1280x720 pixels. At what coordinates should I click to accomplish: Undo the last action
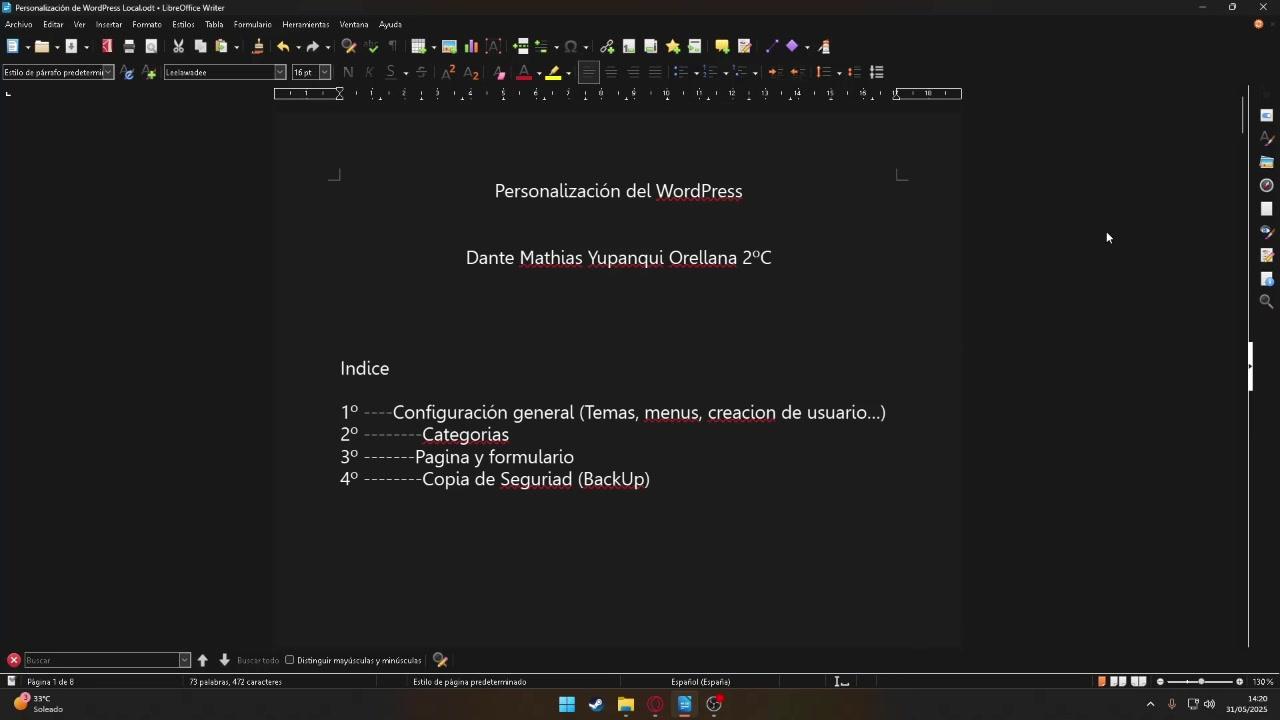click(283, 46)
